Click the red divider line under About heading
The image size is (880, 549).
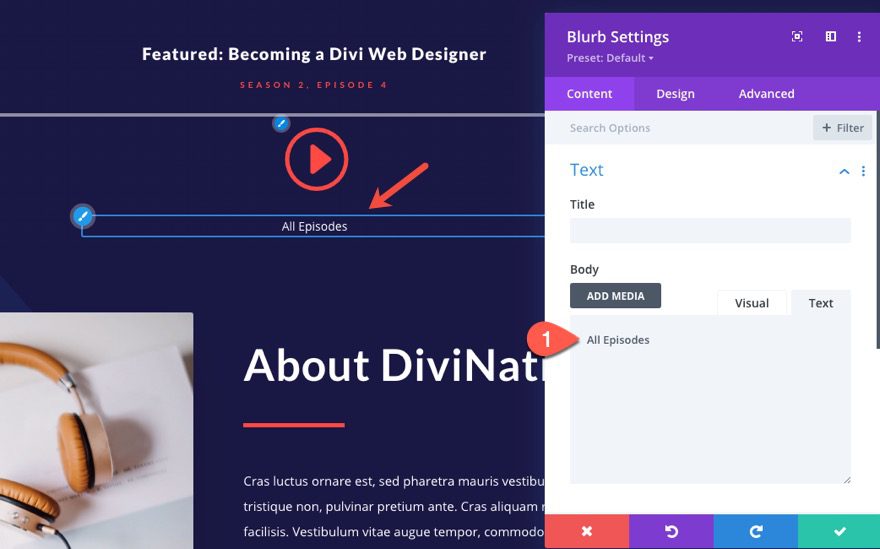click(294, 425)
